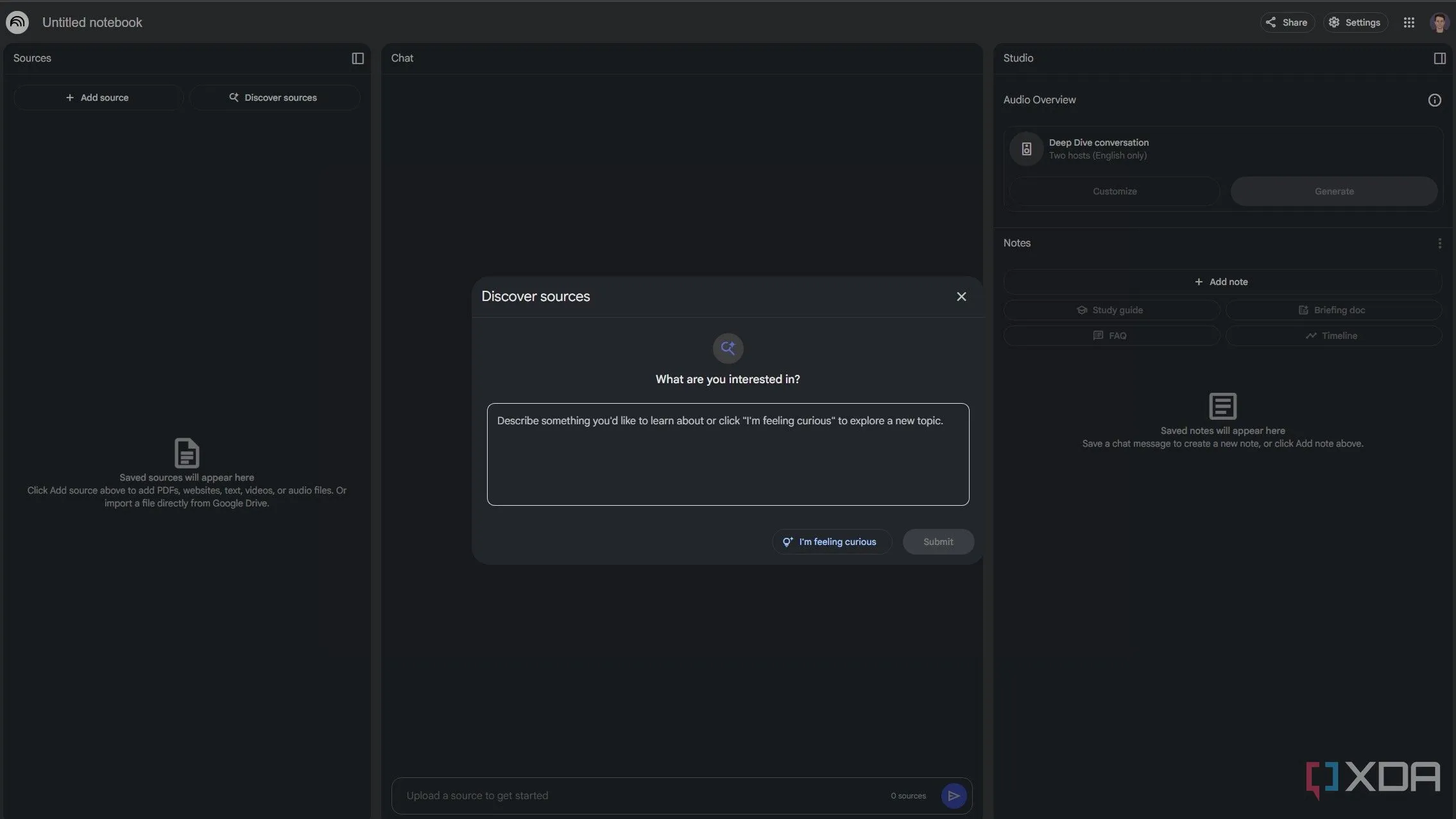Image resolution: width=1456 pixels, height=819 pixels.
Task: Open the Share dialog
Action: (x=1287, y=22)
